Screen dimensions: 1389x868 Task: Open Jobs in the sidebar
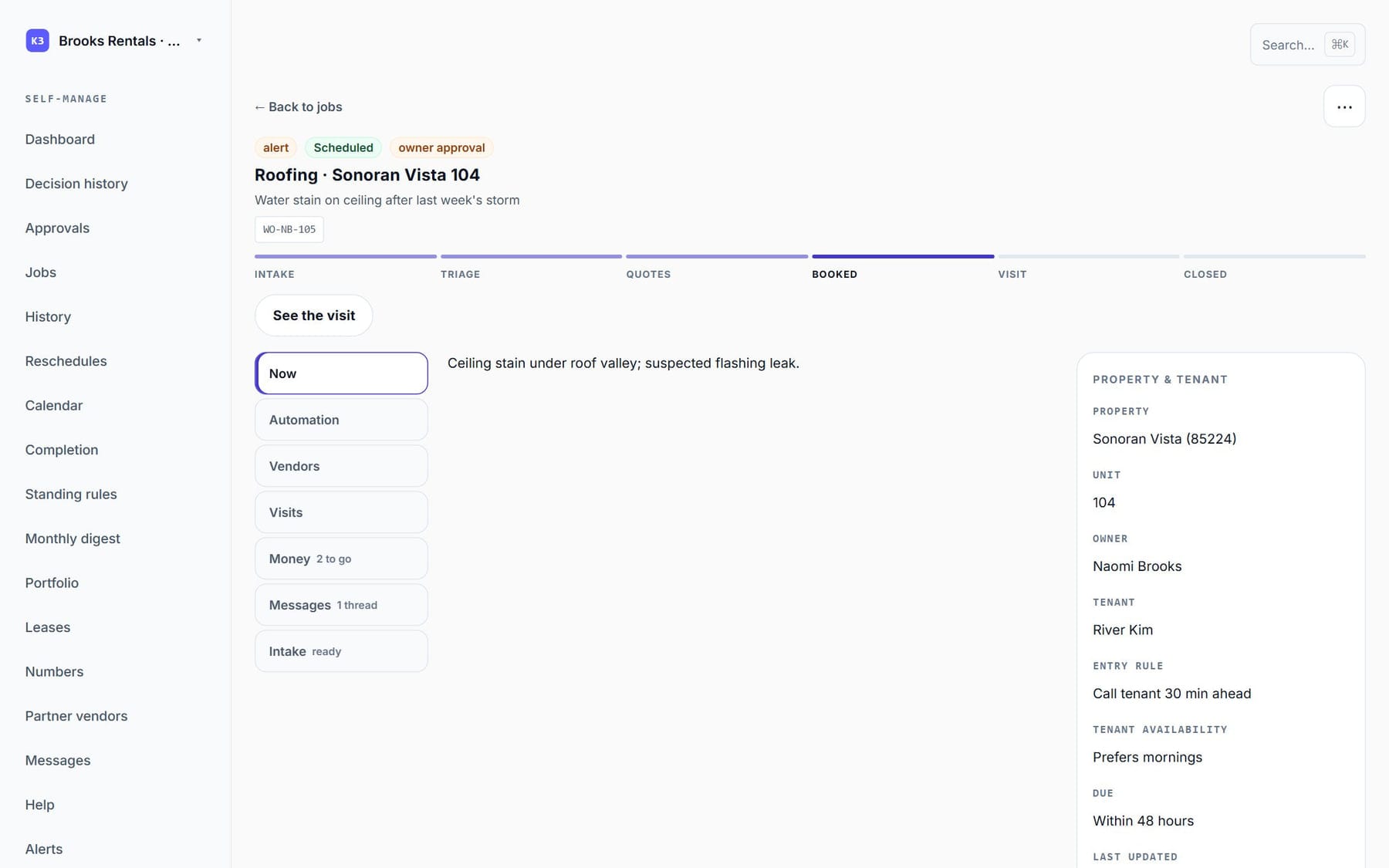pos(41,272)
